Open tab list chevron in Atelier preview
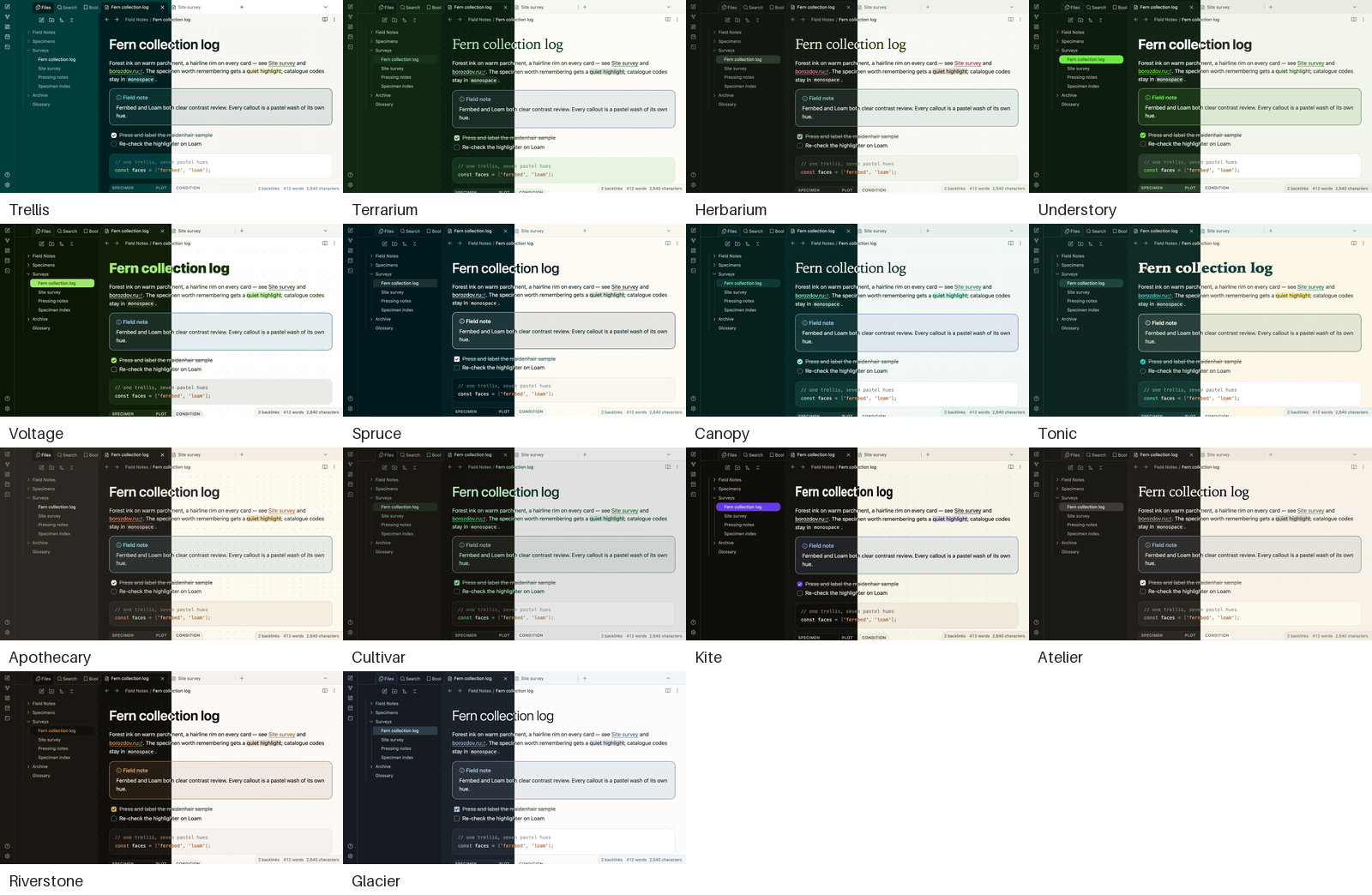 tap(1355, 454)
